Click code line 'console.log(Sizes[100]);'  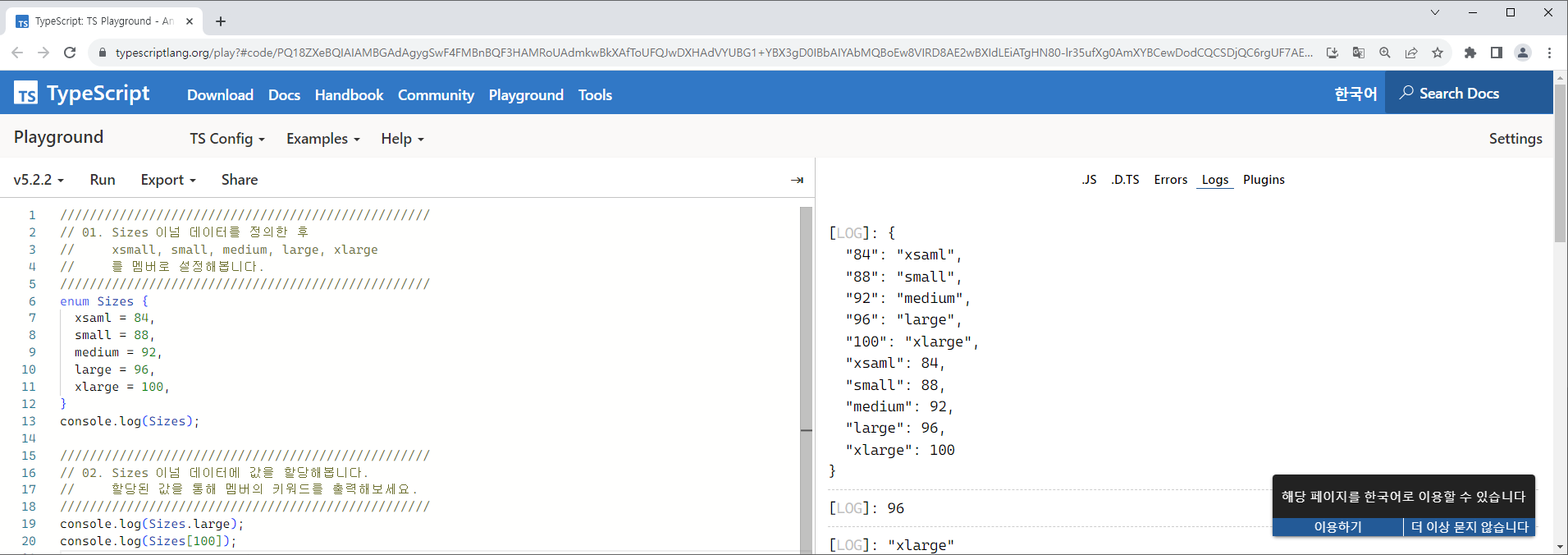tap(148, 541)
